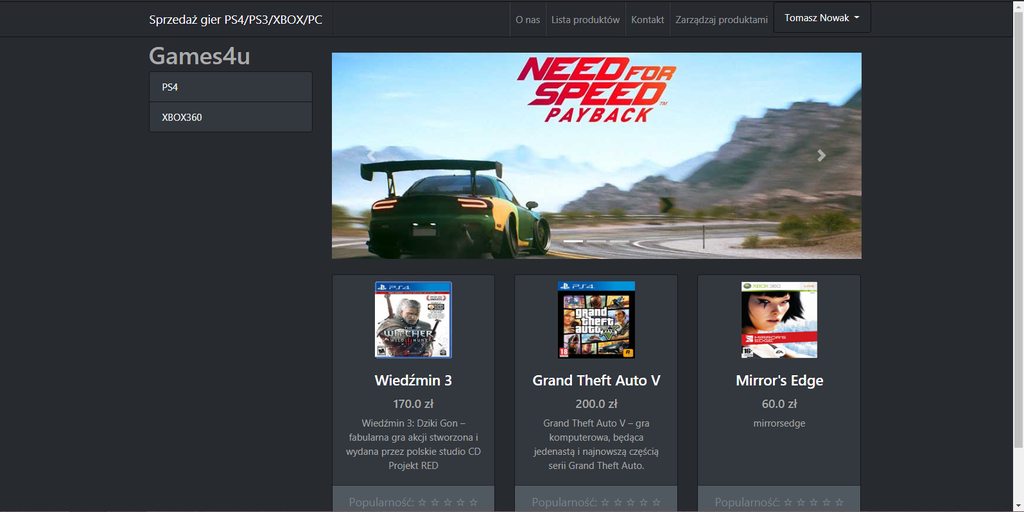Rate Wiedźmin 3 with the first star
The width and height of the screenshot is (1024, 512).
coord(422,502)
